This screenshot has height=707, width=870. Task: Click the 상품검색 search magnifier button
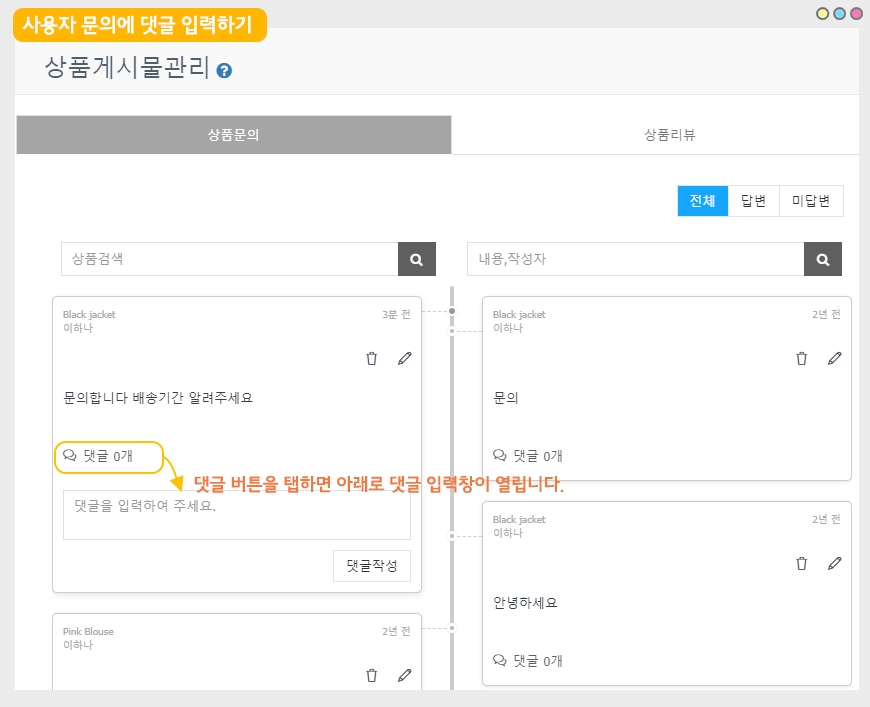pos(417,259)
